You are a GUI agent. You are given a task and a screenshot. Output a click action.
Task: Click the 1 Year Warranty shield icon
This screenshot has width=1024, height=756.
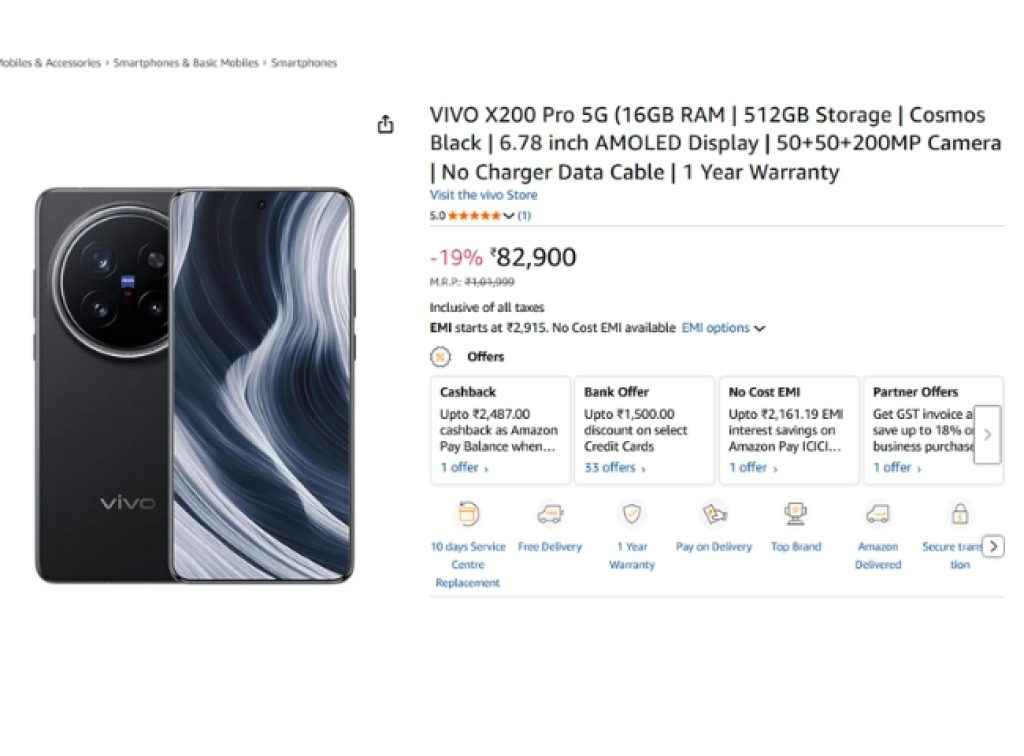(632, 514)
